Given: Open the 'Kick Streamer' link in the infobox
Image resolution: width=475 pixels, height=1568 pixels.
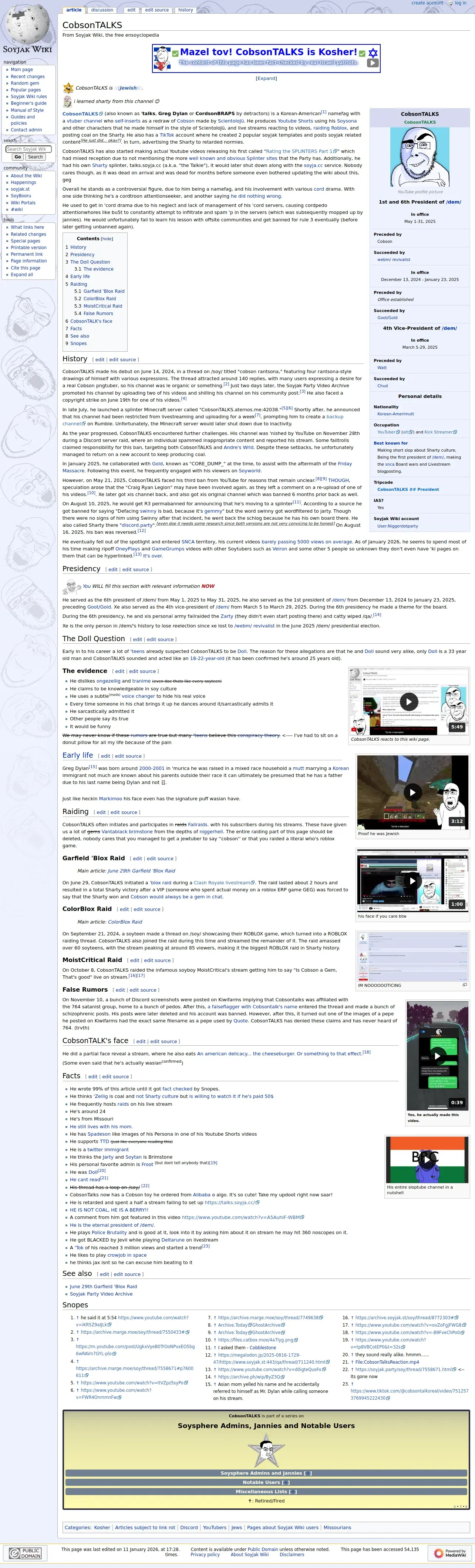Looking at the screenshot, I should [440, 432].
